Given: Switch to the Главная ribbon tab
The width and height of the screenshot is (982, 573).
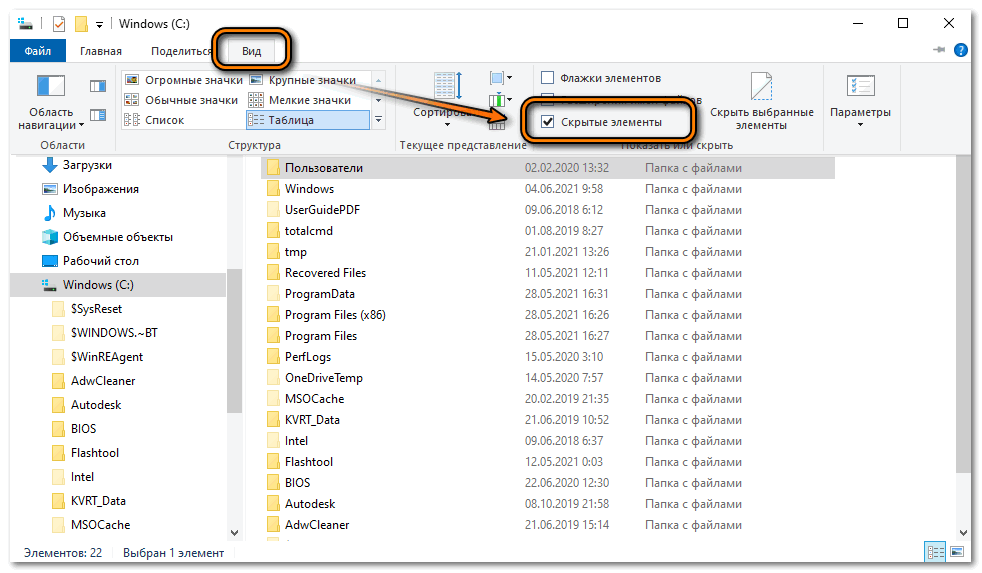Looking at the screenshot, I should click(101, 51).
